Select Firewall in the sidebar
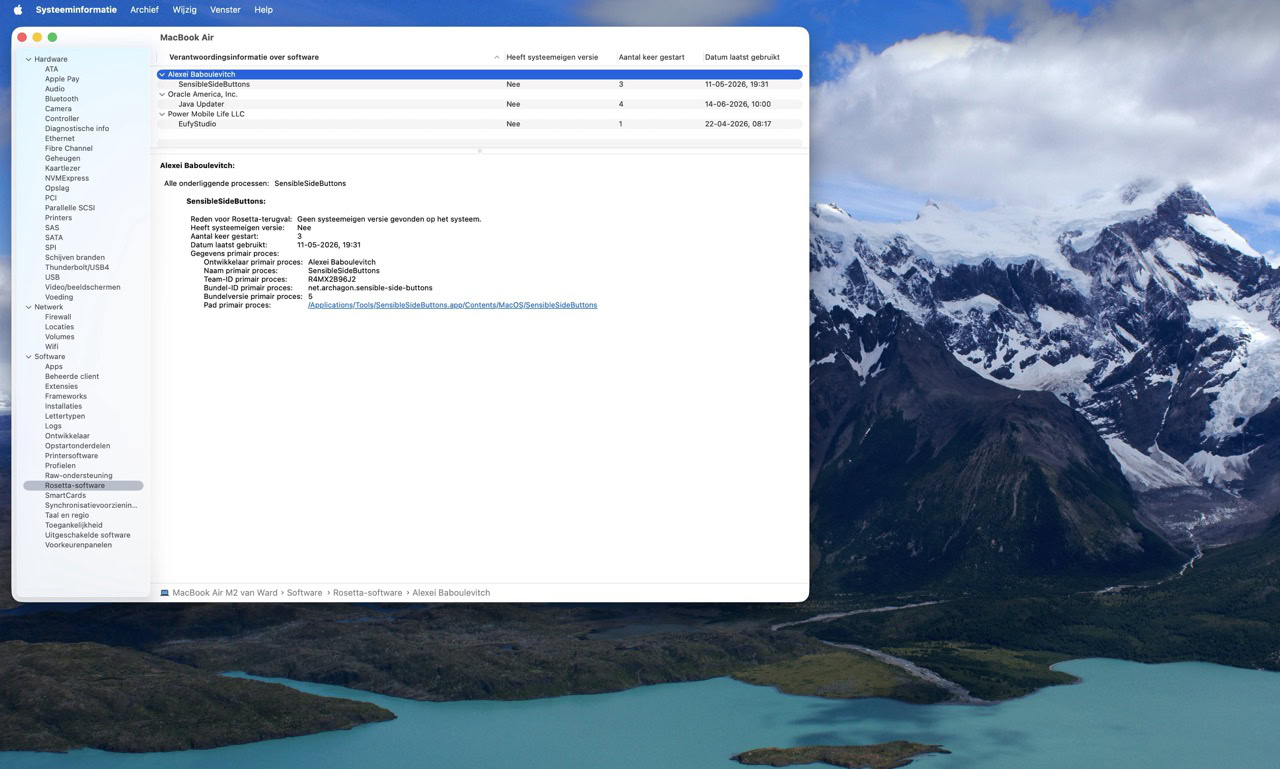 click(58, 317)
